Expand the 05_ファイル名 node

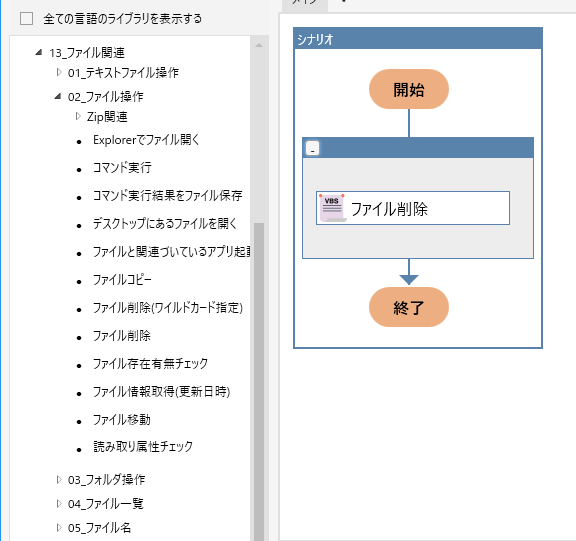point(59,528)
